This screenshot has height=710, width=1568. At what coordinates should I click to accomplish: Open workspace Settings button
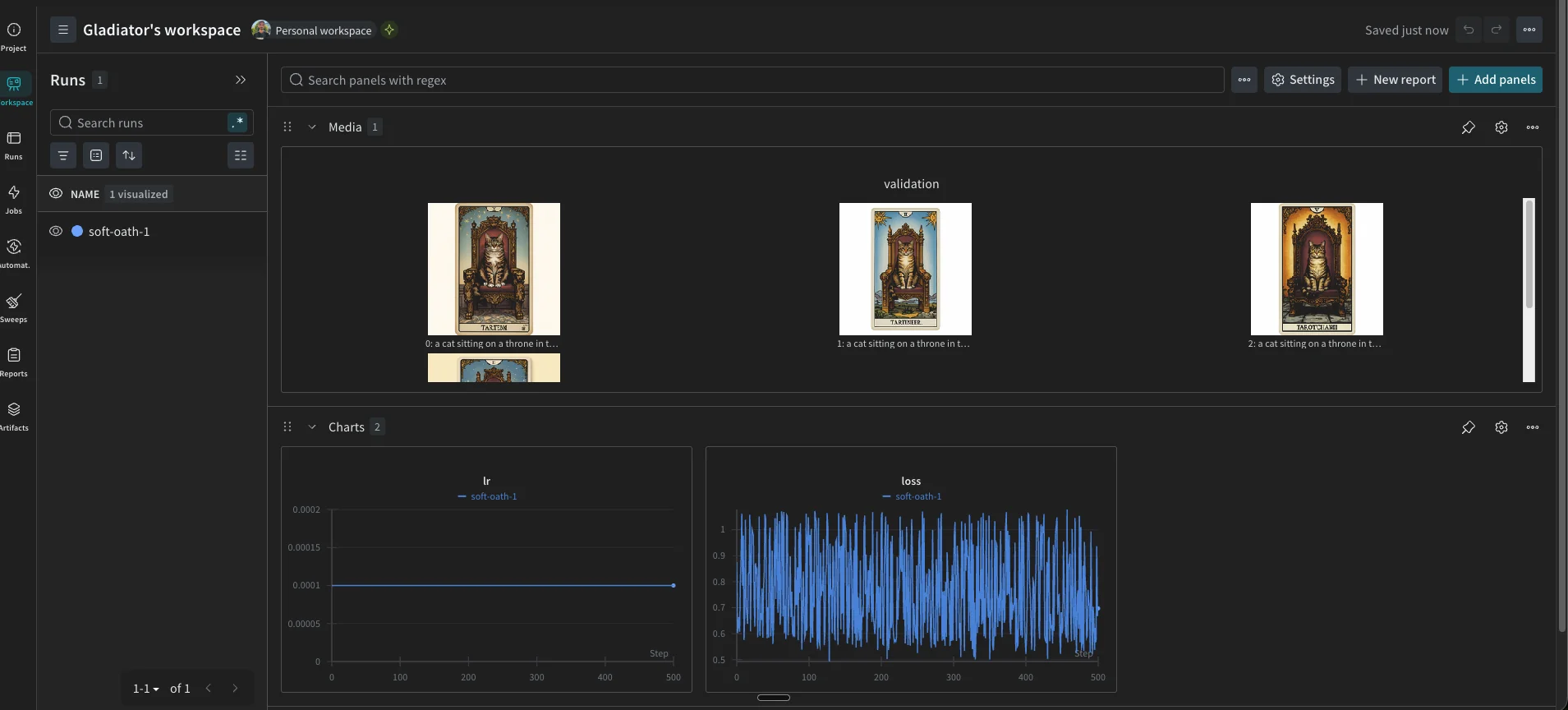point(1303,80)
